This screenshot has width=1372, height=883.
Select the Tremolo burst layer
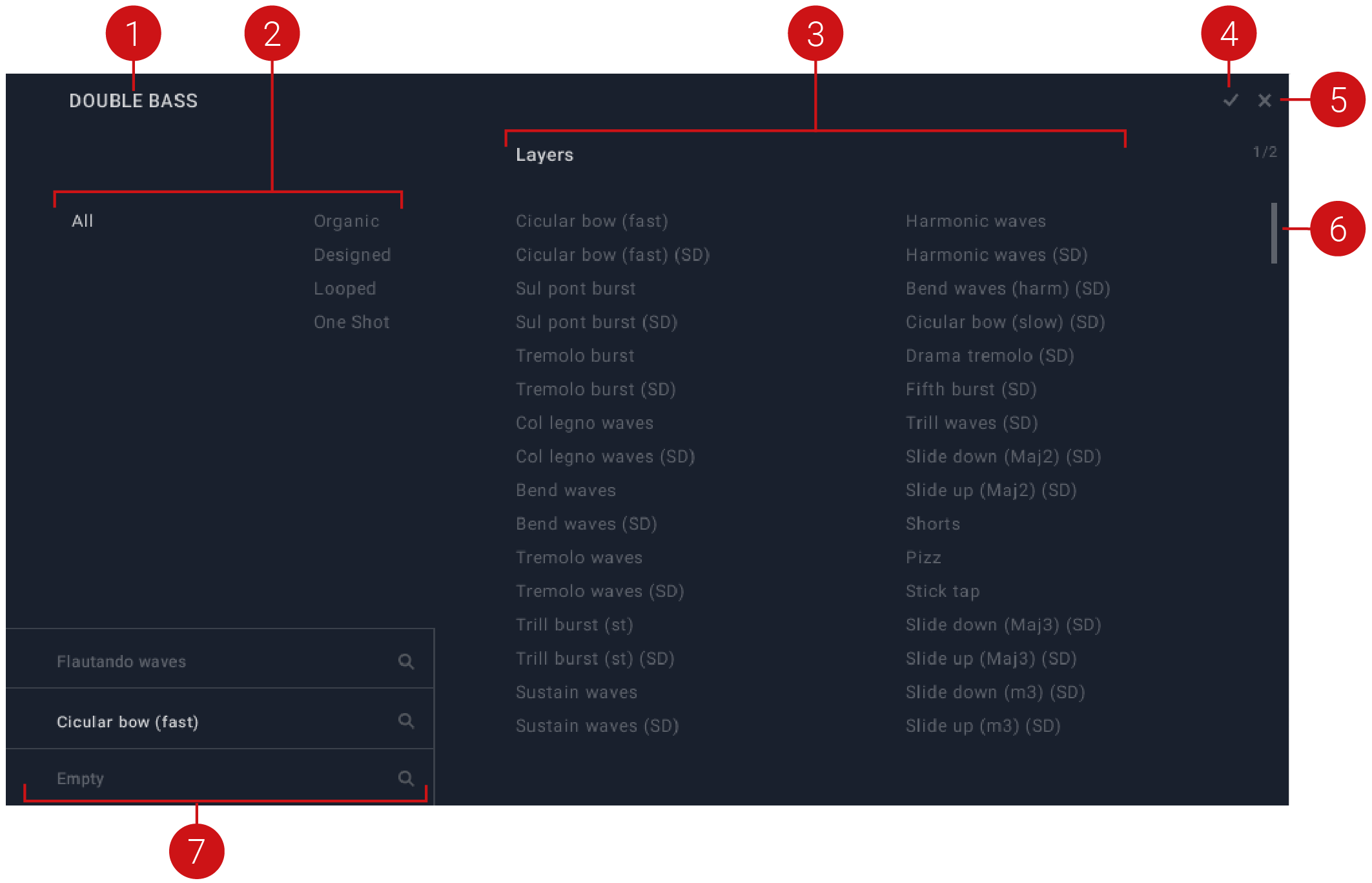575,355
